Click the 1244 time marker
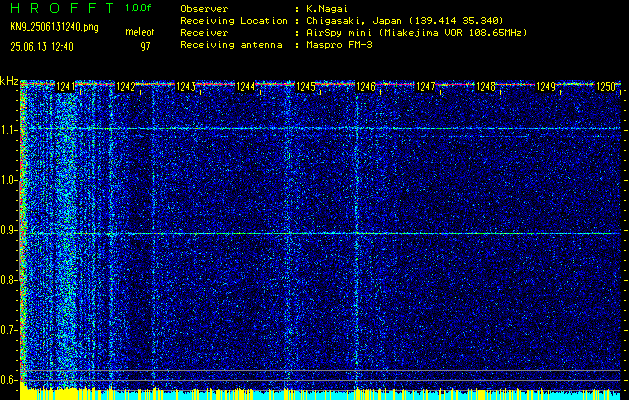The width and height of the screenshot is (629, 400). [246, 87]
